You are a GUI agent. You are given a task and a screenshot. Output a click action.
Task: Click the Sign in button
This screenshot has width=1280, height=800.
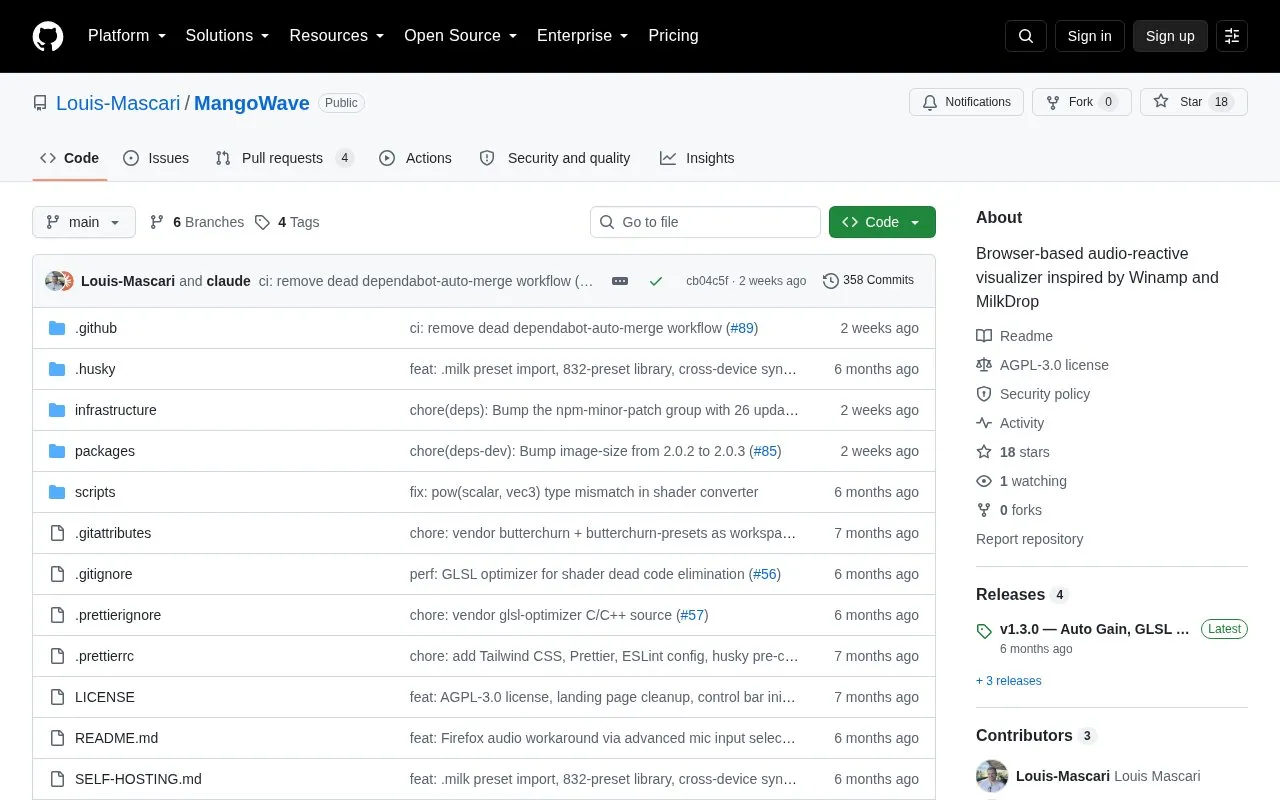(x=1089, y=36)
